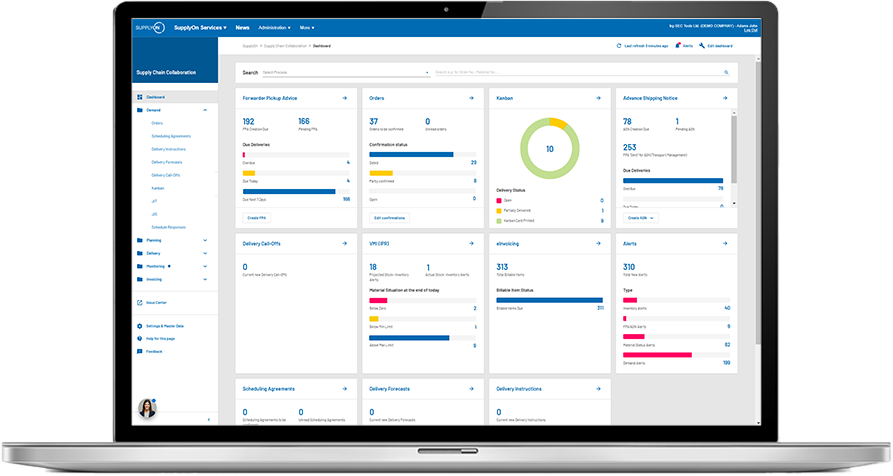Click the Demand folder icon
Screen dimensions: 893x476
click(140, 110)
